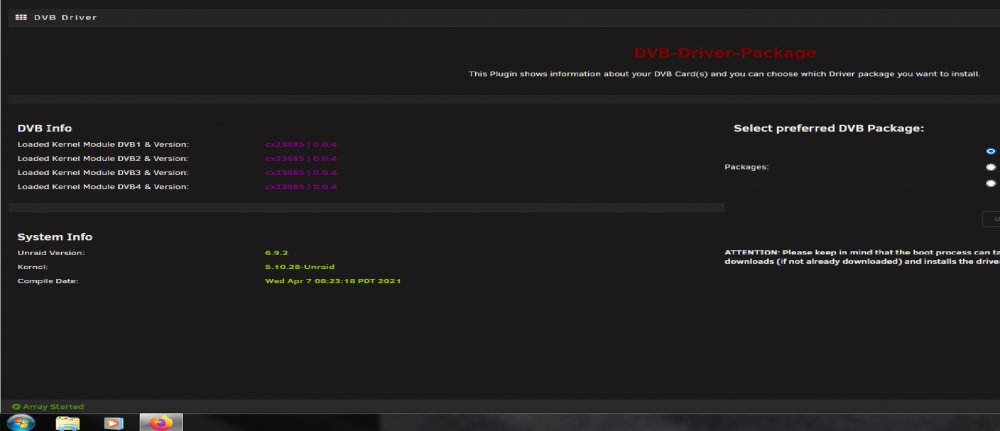The height and width of the screenshot is (431, 1000).
Task: Click Loaded Kernel Module DVB1 & Version label
Action: pos(103,145)
